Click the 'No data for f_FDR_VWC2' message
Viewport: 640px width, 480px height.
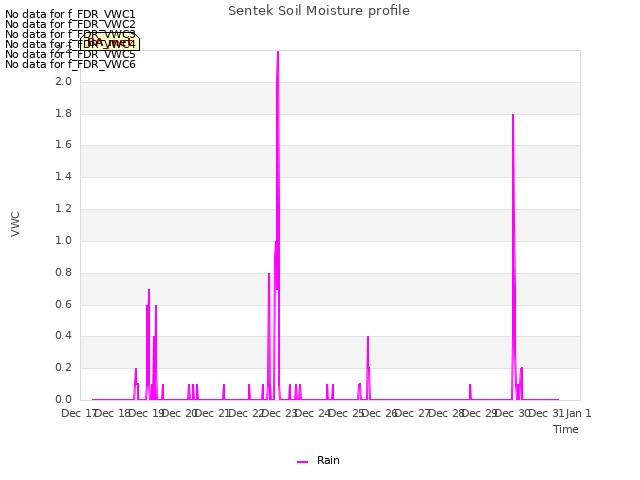70,24
